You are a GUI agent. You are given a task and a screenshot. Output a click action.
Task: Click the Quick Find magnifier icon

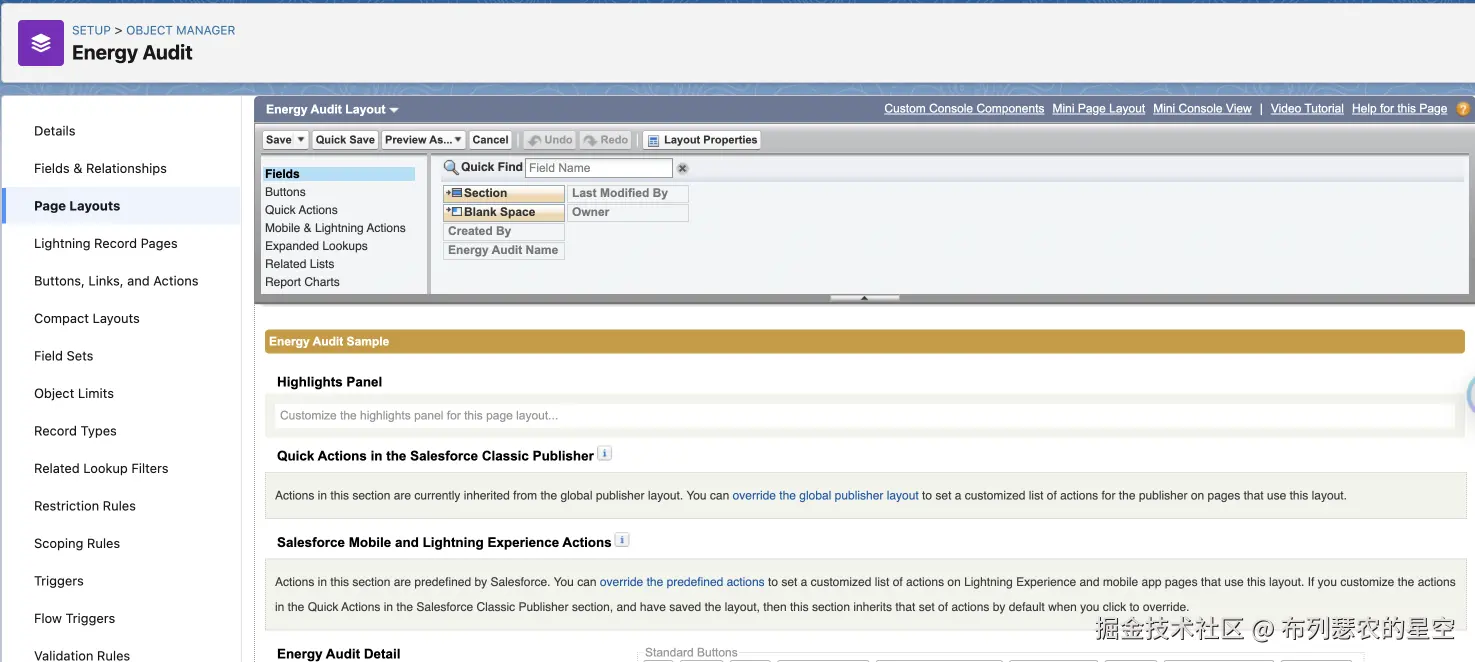coord(451,167)
